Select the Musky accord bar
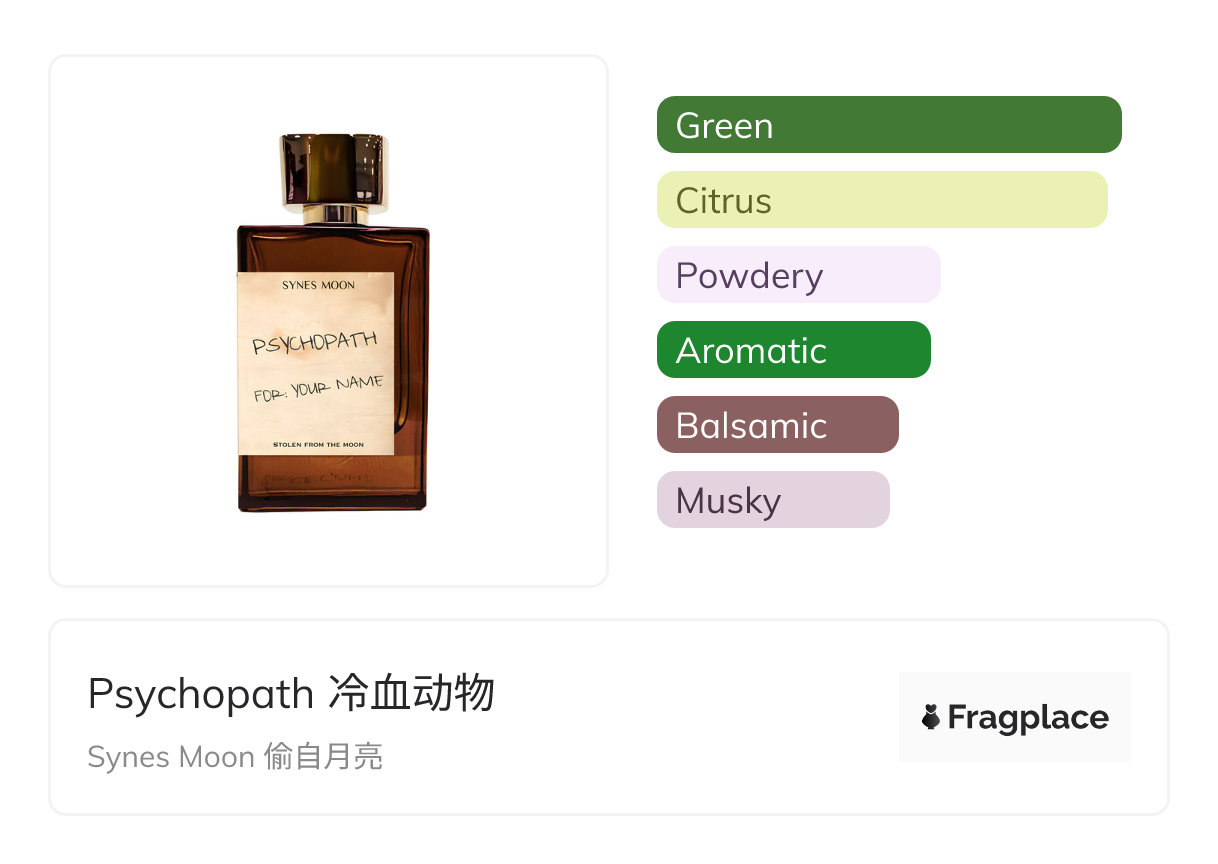This screenshot has width=1218, height=864. pos(773,500)
